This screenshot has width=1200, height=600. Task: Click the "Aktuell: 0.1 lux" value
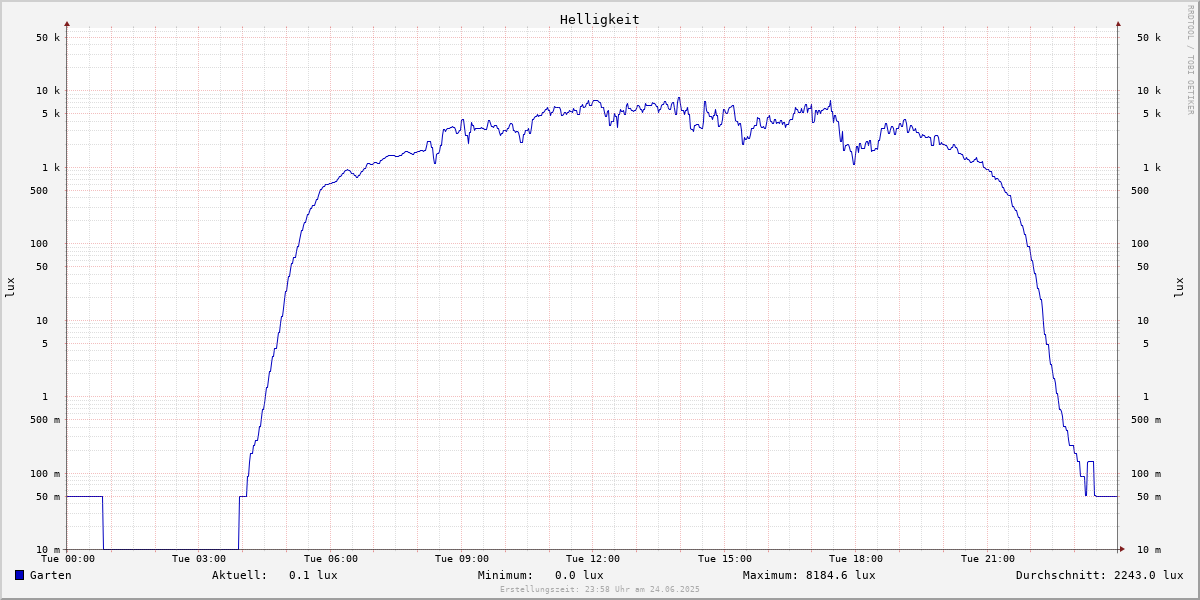[275, 575]
